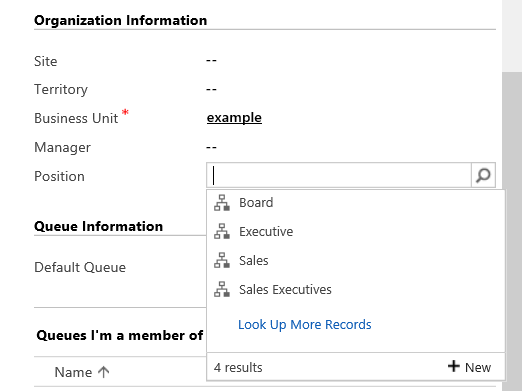Screen dimensions: 526x391
Task: Click the Queue Information section header
Action: point(99,226)
